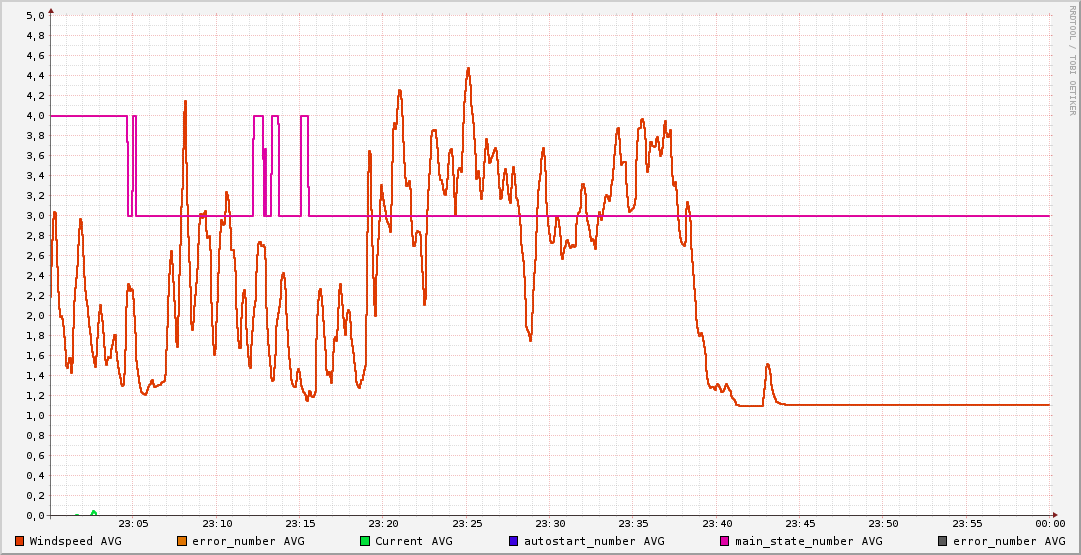
Task: Click the 3,0 value on vertical axis
Action: [34, 216]
